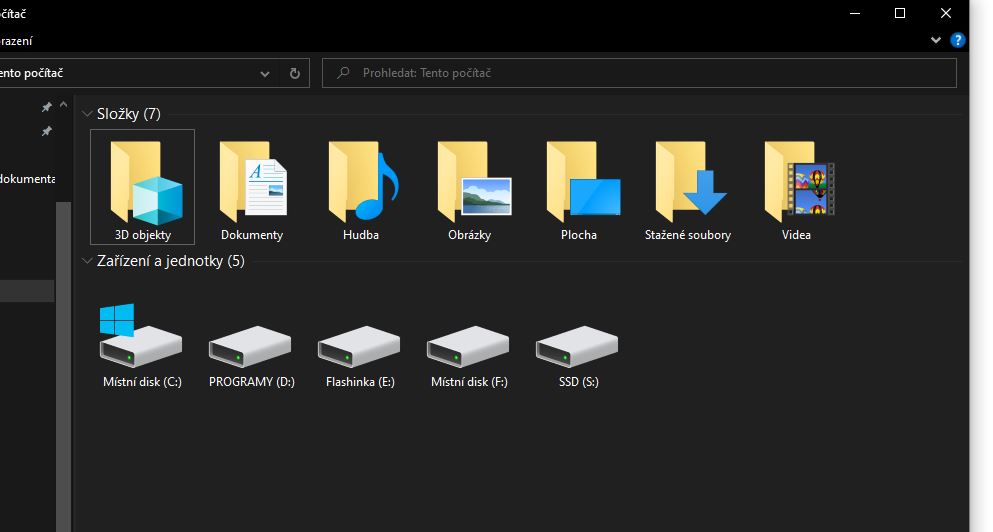This screenshot has width=993, height=532.
Task: Select the Obrázky pictures folder
Action: pos(470,185)
